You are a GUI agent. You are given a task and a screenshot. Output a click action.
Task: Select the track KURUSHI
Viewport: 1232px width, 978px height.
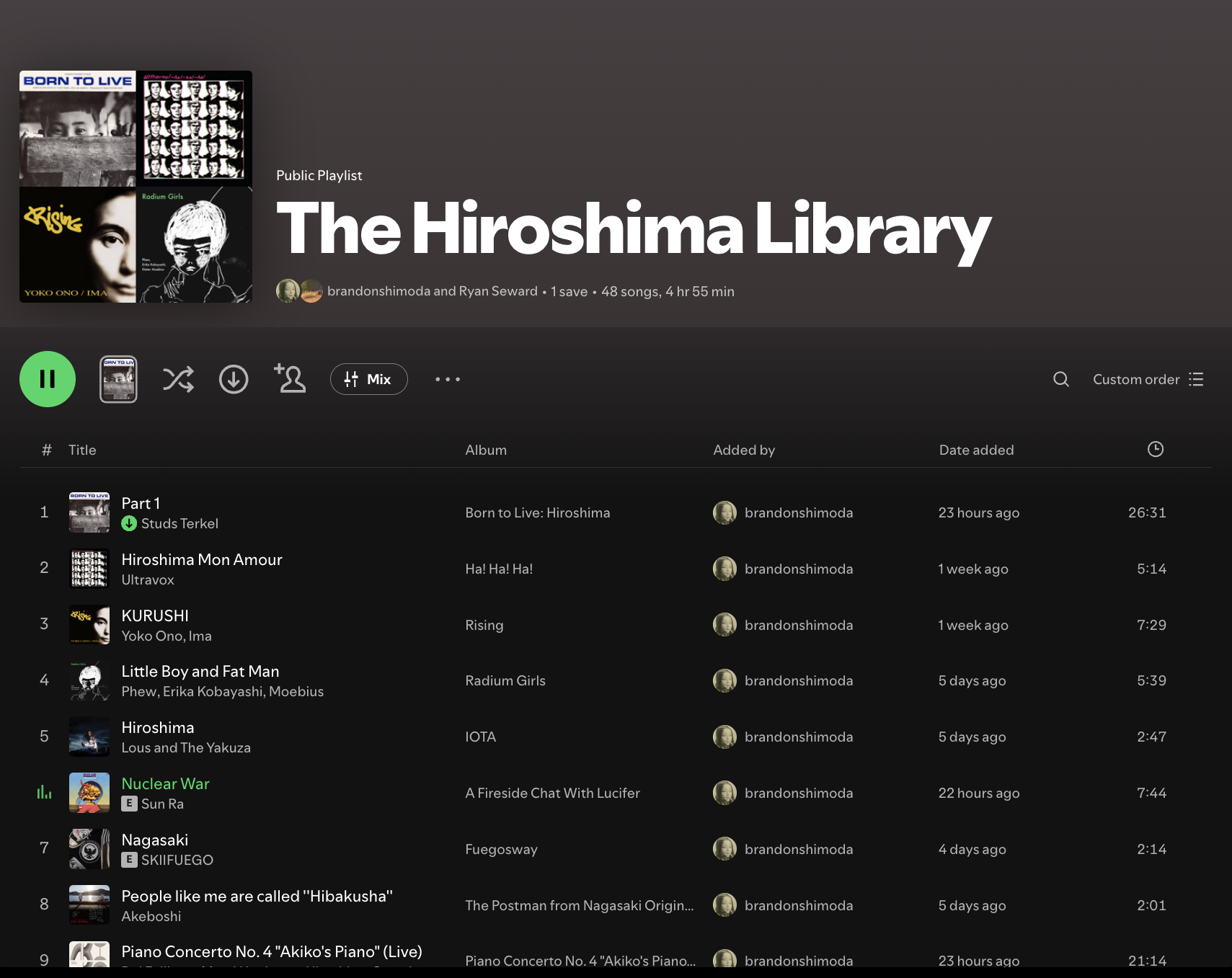(155, 615)
